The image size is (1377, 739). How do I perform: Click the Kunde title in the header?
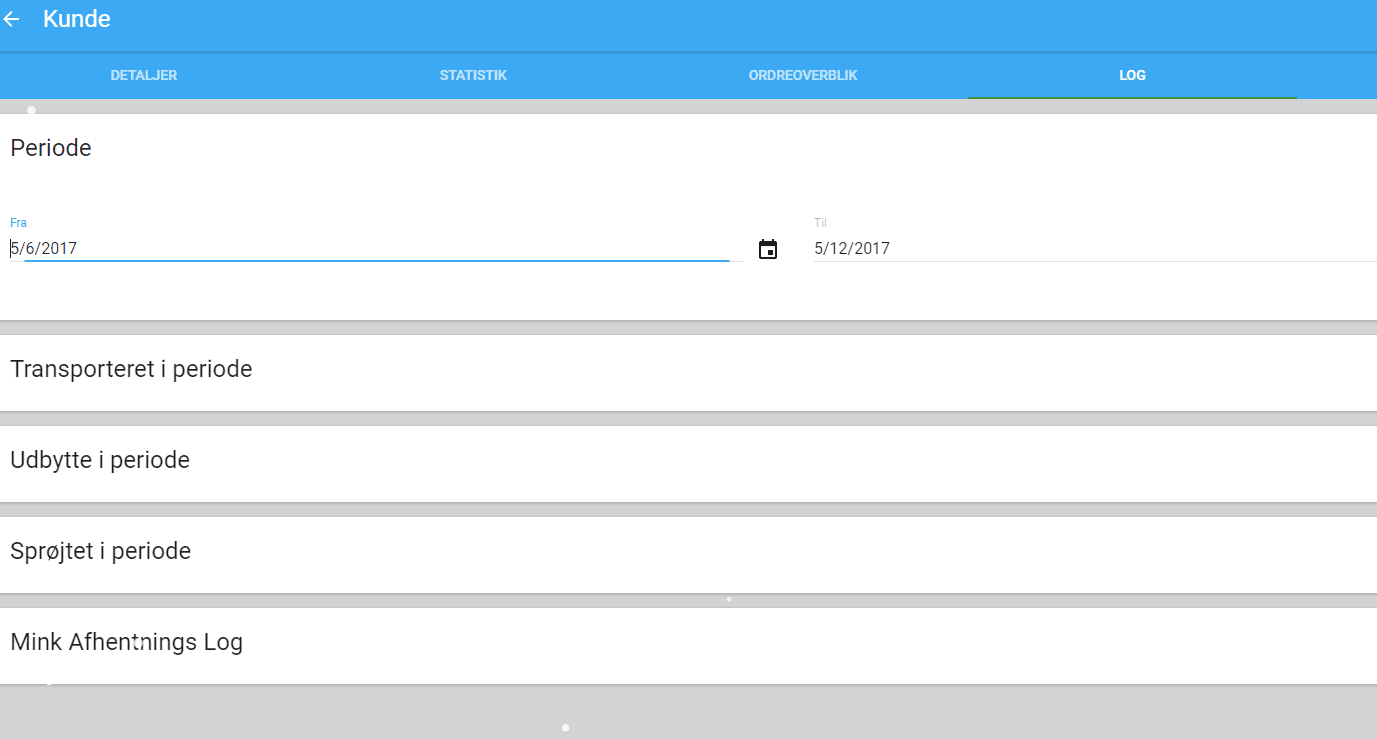coord(76,18)
